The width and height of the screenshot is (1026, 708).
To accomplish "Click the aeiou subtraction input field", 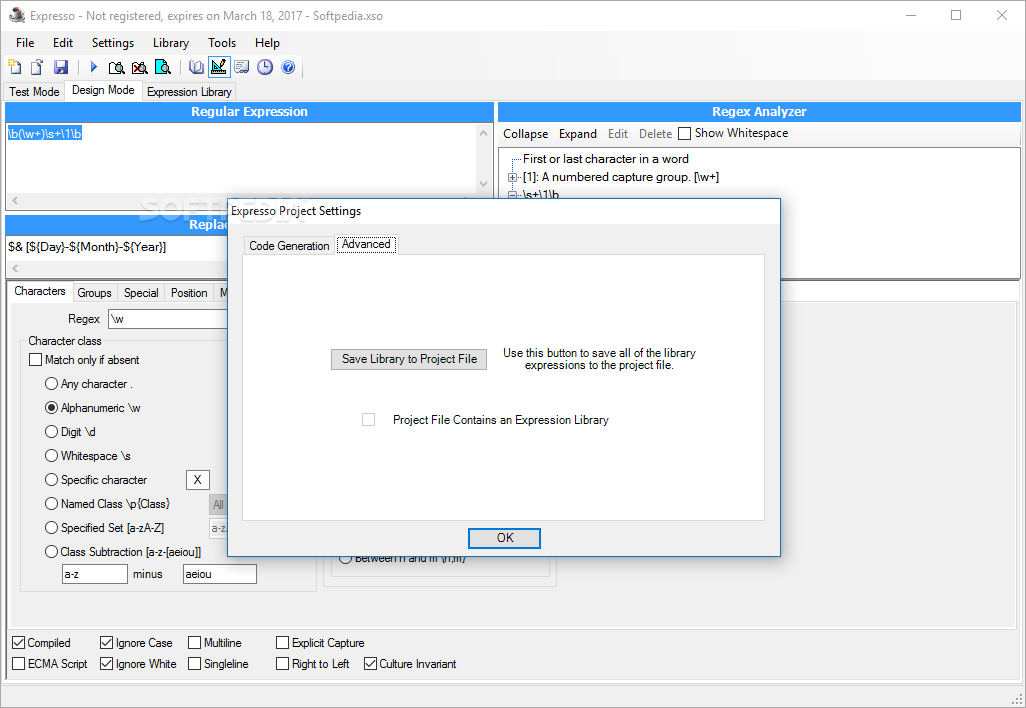I will pos(220,574).
